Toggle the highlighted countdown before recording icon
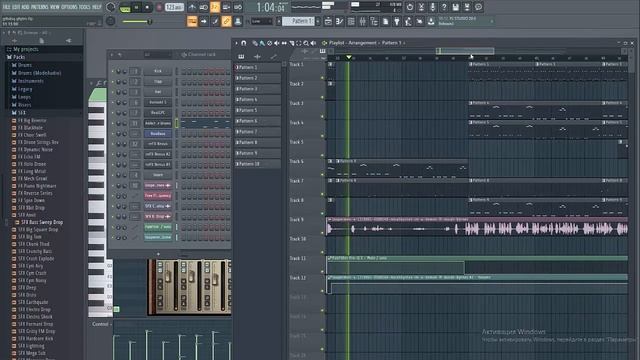640x360 pixels. (215, 7)
